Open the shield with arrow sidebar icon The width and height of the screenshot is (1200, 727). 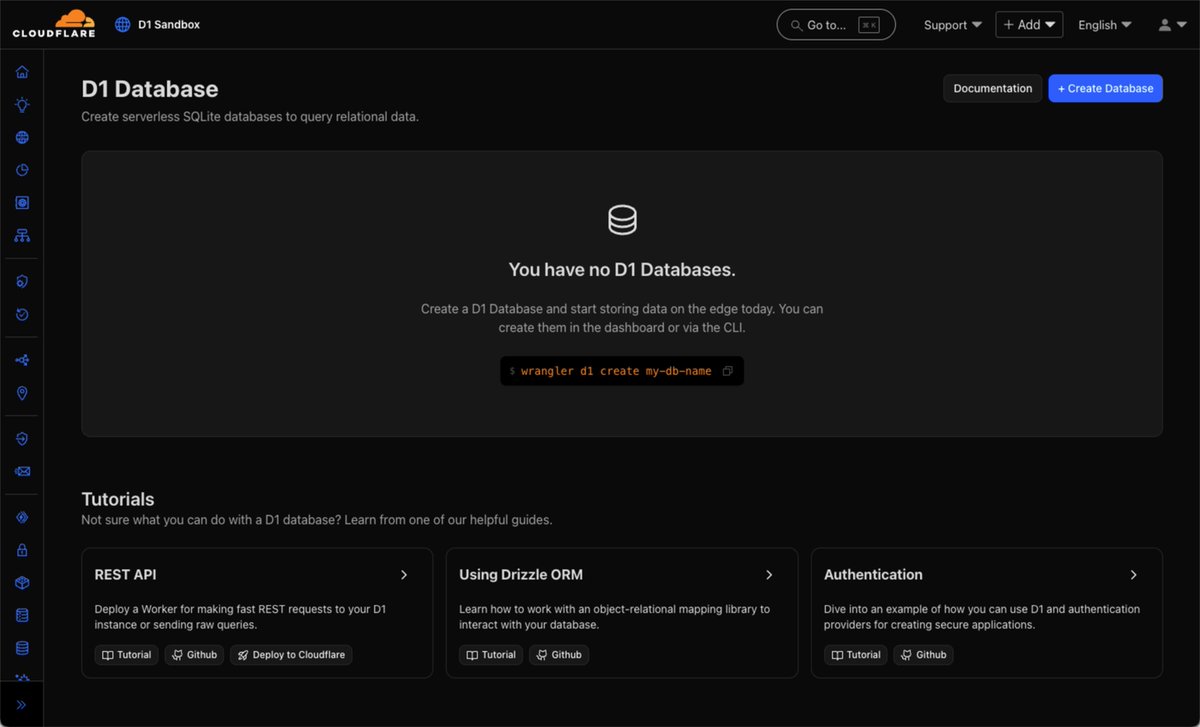[x=22, y=439]
